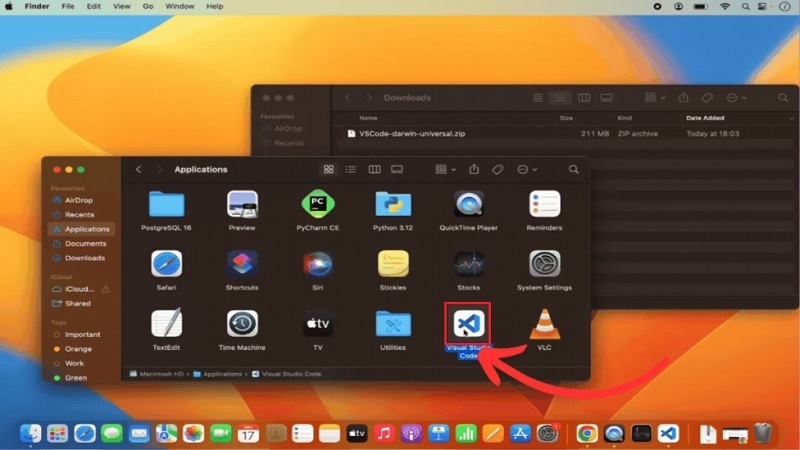Select the Siri app icon
Screen dimensions: 800x450
[x=317, y=264]
